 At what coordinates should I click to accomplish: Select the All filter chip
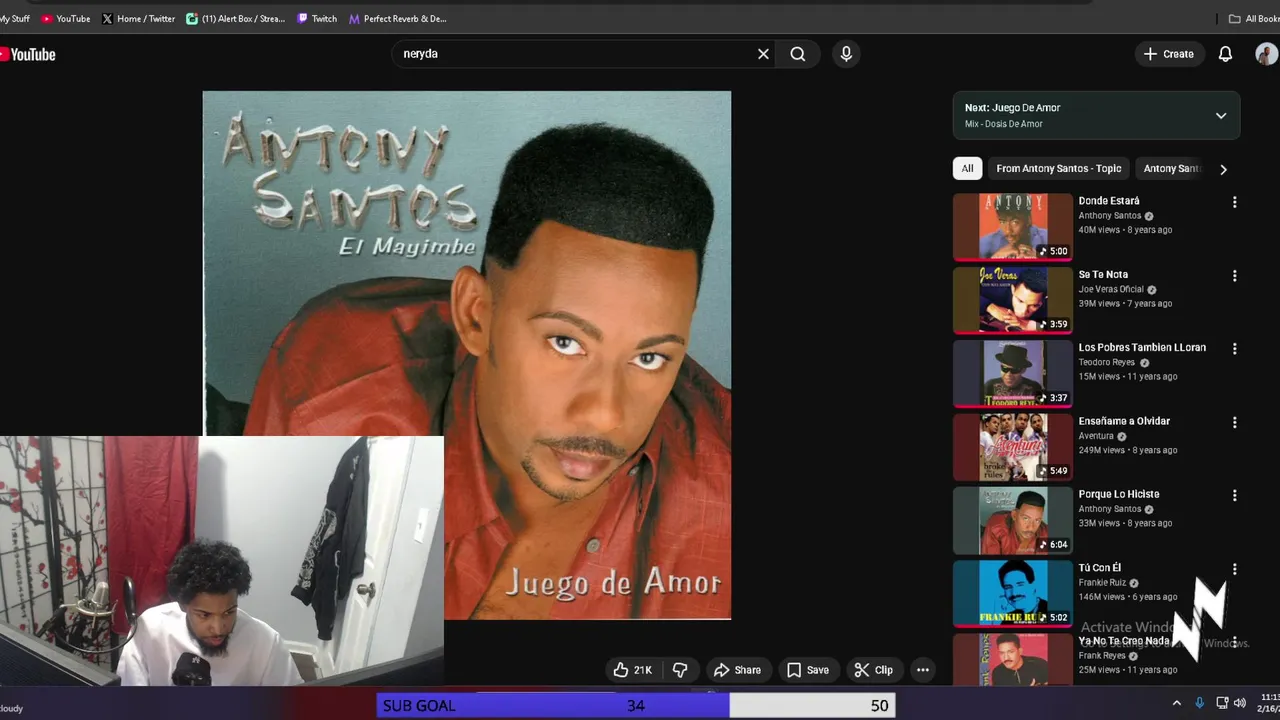(x=967, y=169)
